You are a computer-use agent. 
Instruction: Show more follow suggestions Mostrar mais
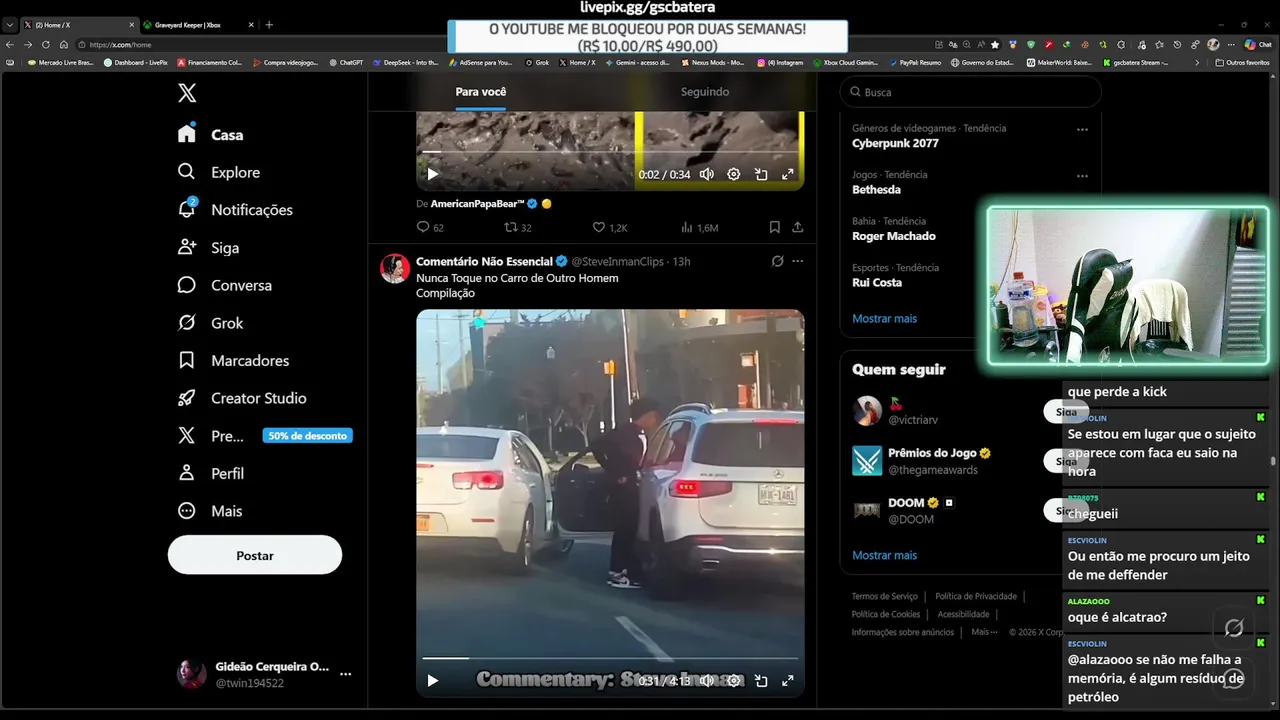coord(884,555)
